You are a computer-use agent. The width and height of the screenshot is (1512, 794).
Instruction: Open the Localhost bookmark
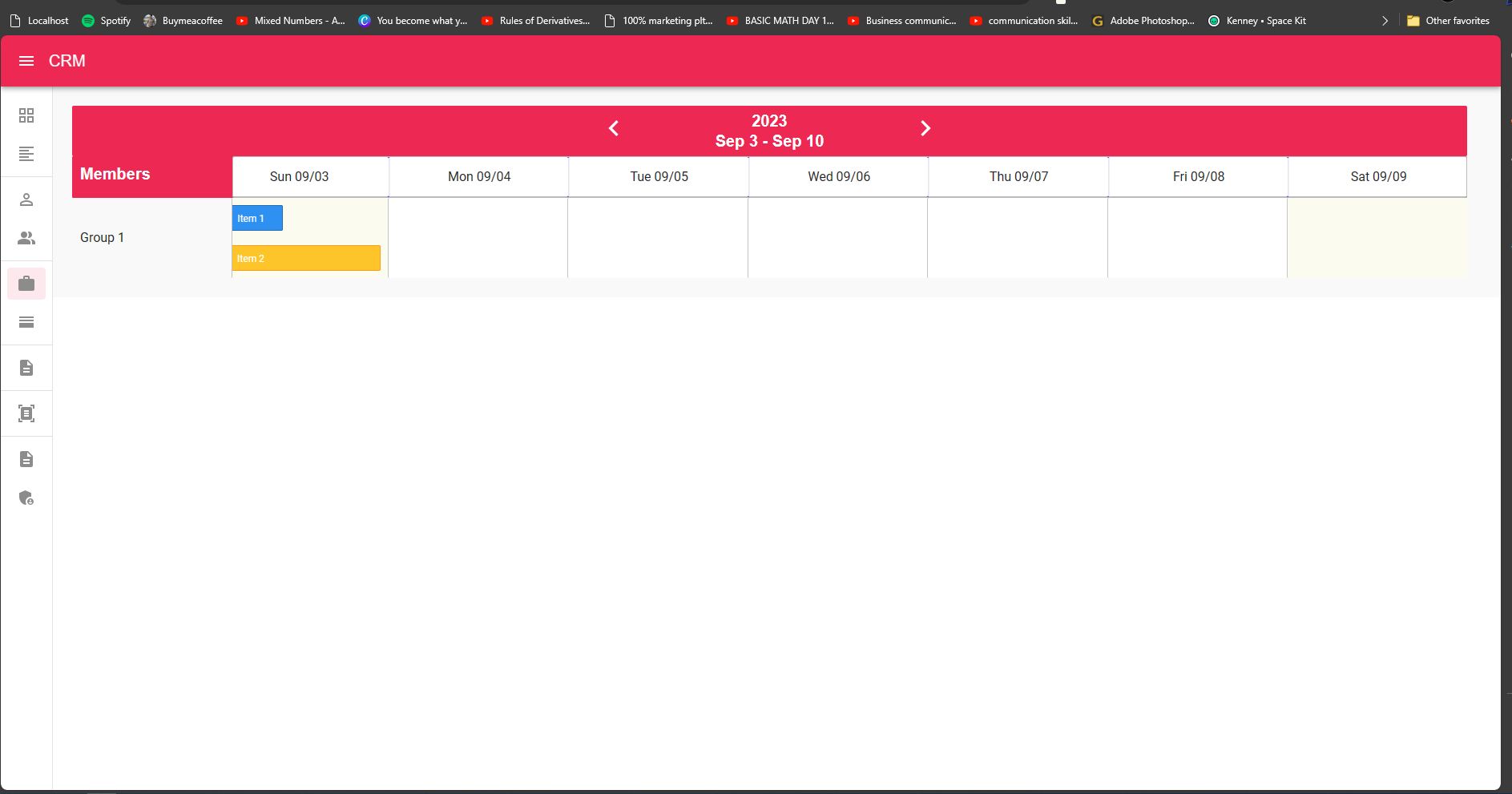38,20
